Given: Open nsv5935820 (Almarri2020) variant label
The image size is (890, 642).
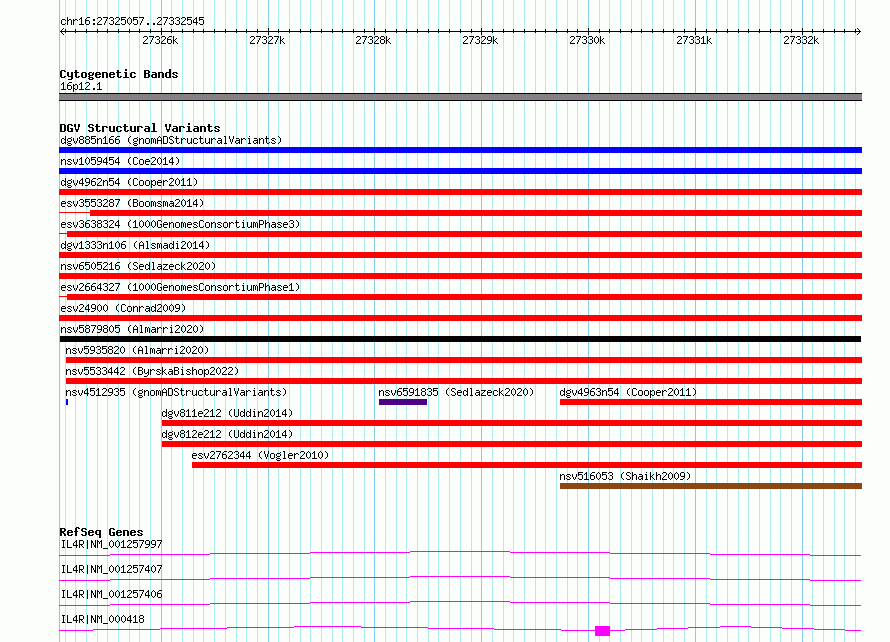Looking at the screenshot, I should point(137,350).
